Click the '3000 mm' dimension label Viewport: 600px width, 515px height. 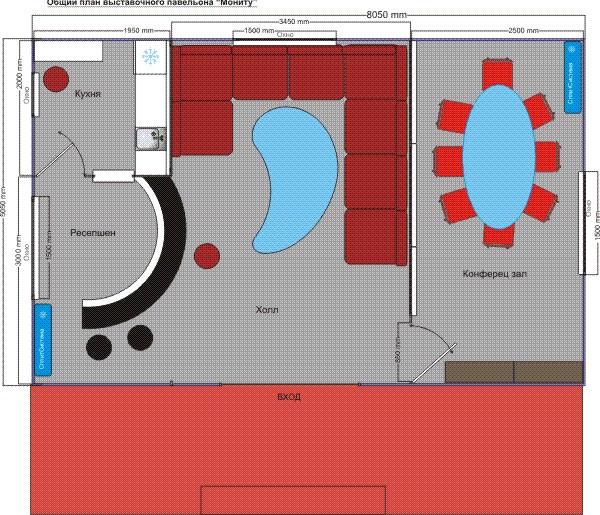18,252
